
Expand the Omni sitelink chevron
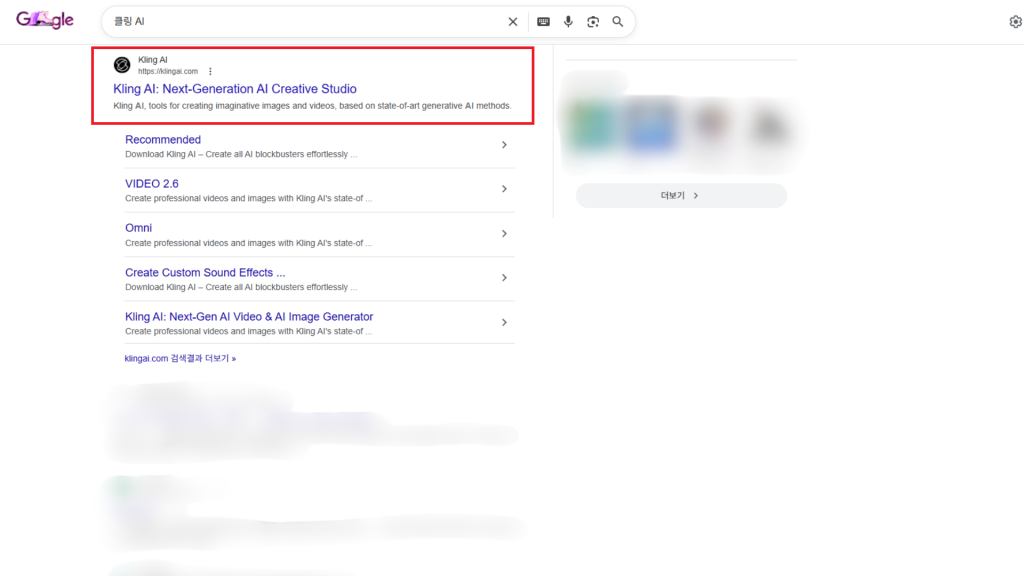(504, 233)
